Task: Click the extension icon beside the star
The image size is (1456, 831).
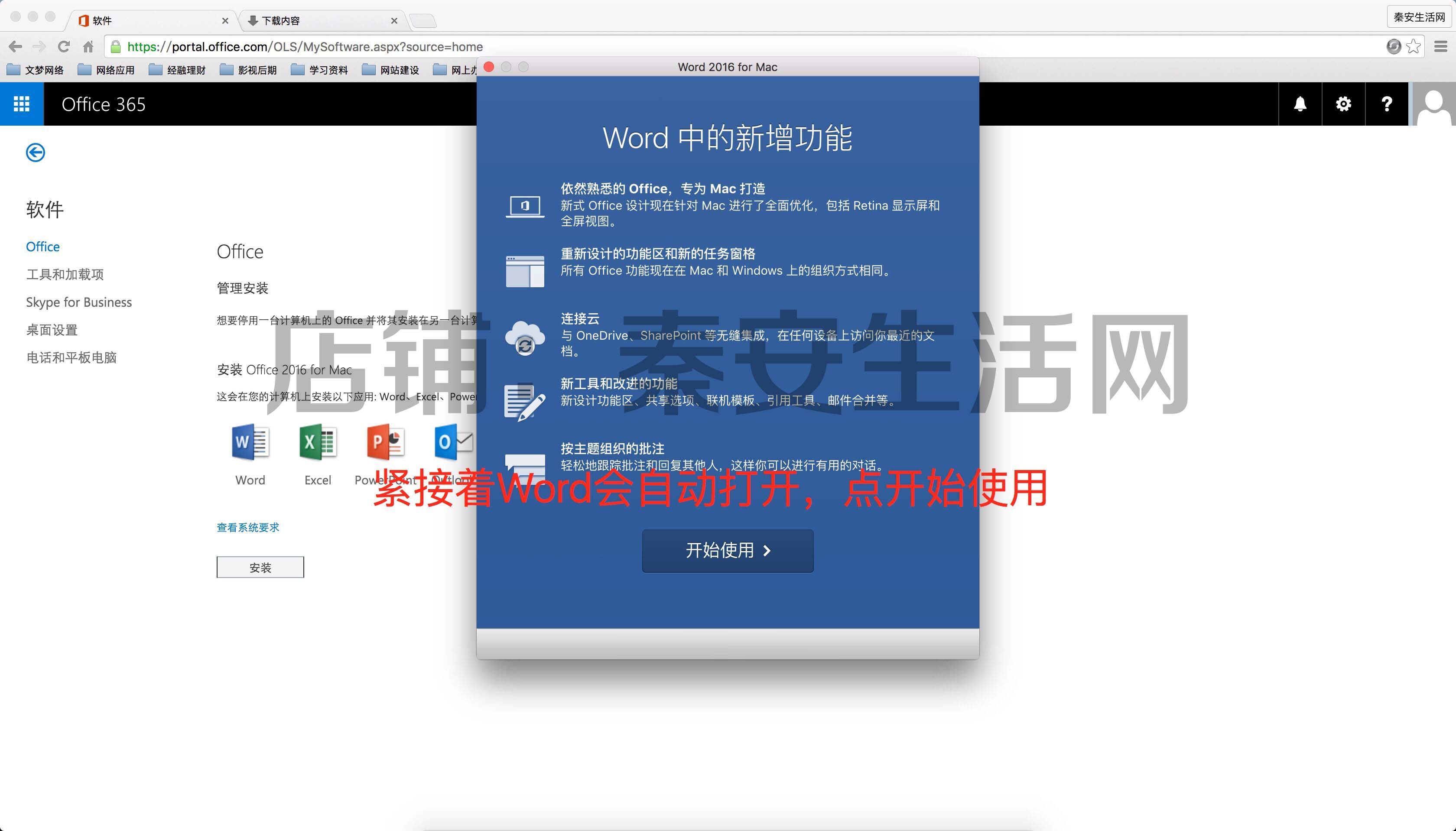Action: (1393, 47)
